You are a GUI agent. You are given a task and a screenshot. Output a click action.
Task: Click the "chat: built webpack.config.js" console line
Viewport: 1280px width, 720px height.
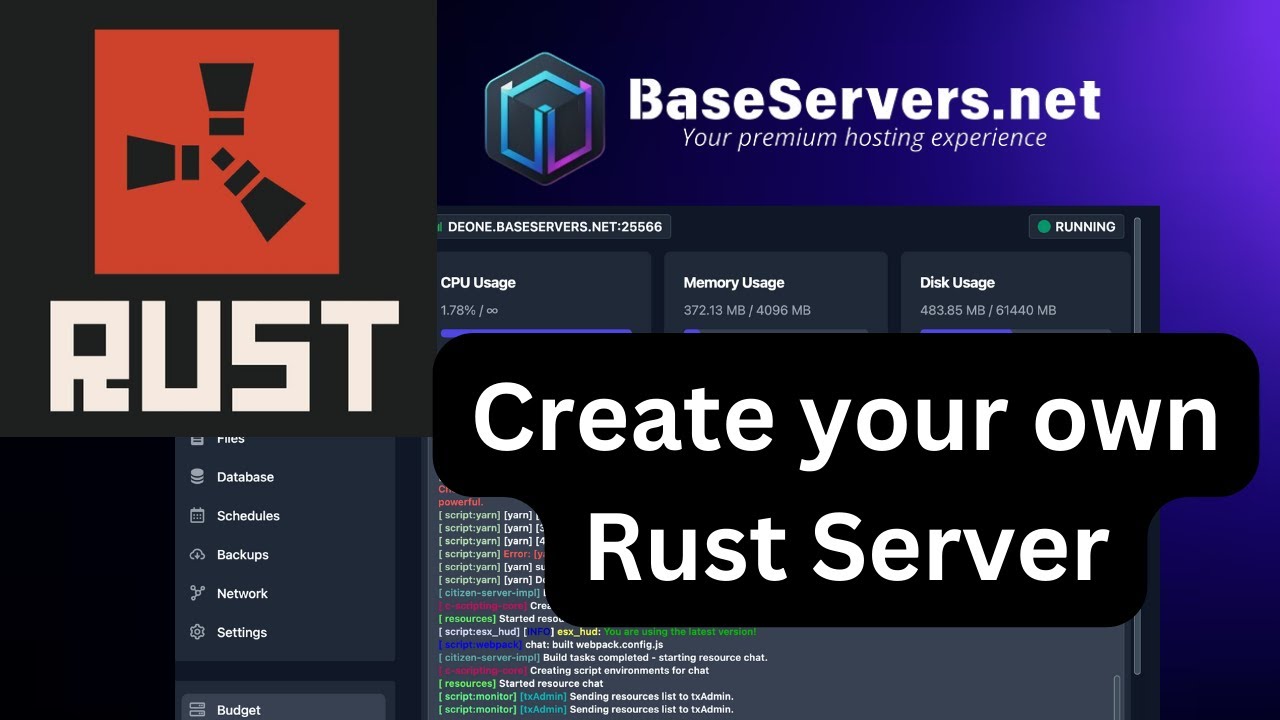(x=550, y=645)
